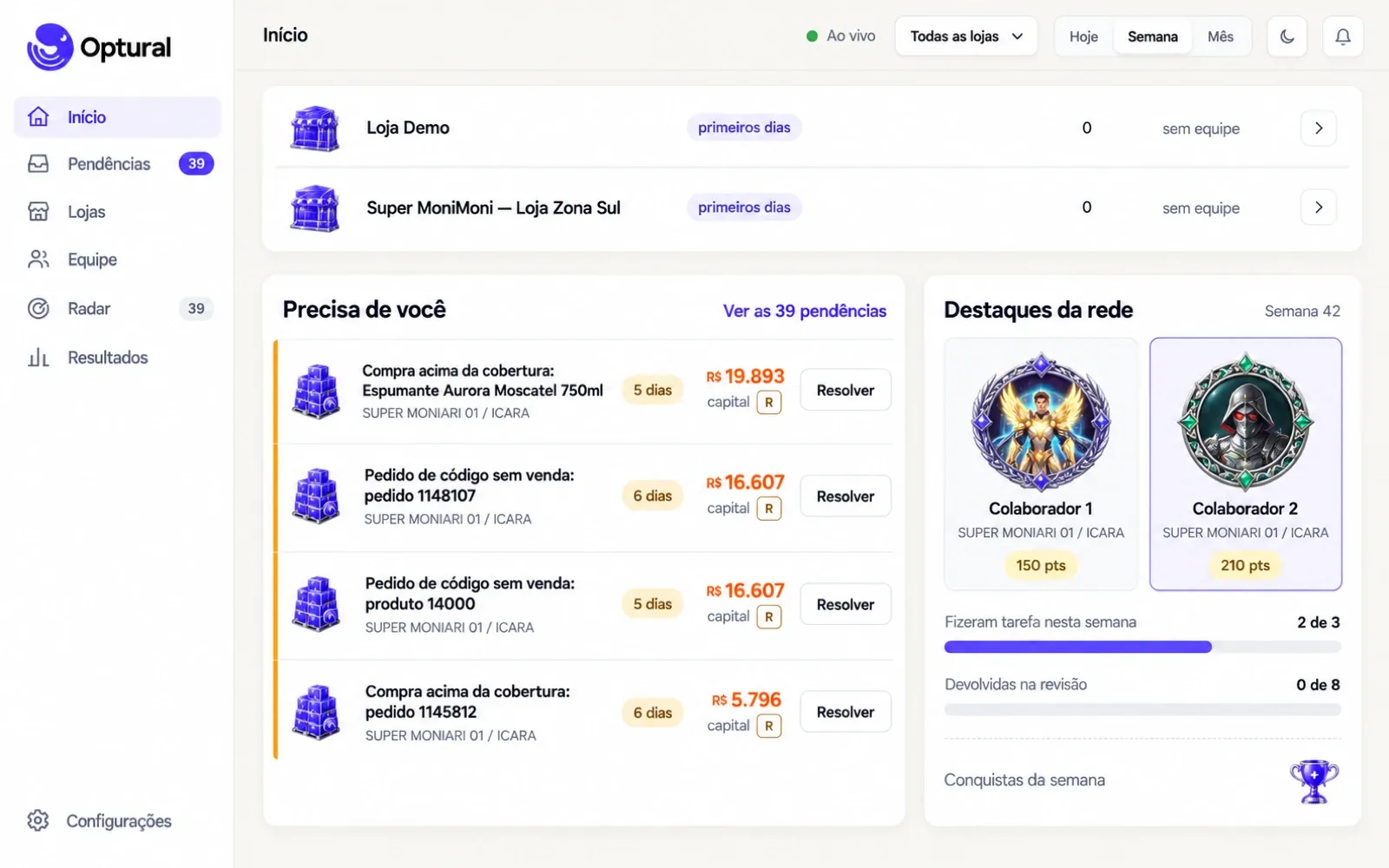Viewport: 1389px width, 868px height.
Task: Click box icon for pedido 1145812 item
Action: [x=316, y=713]
